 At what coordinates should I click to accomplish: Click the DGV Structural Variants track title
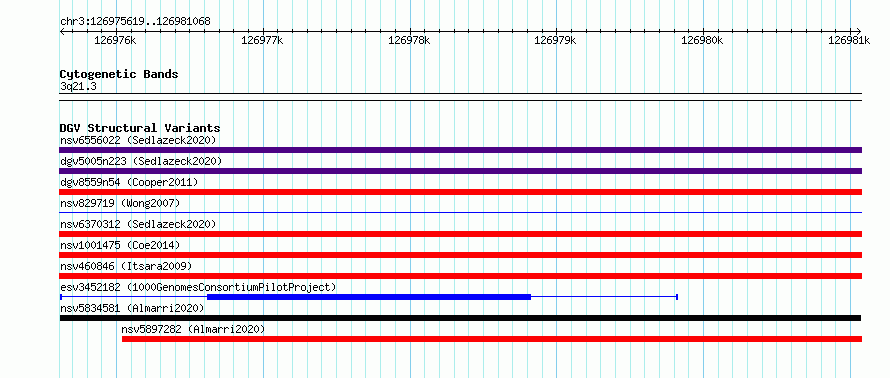[x=140, y=128]
